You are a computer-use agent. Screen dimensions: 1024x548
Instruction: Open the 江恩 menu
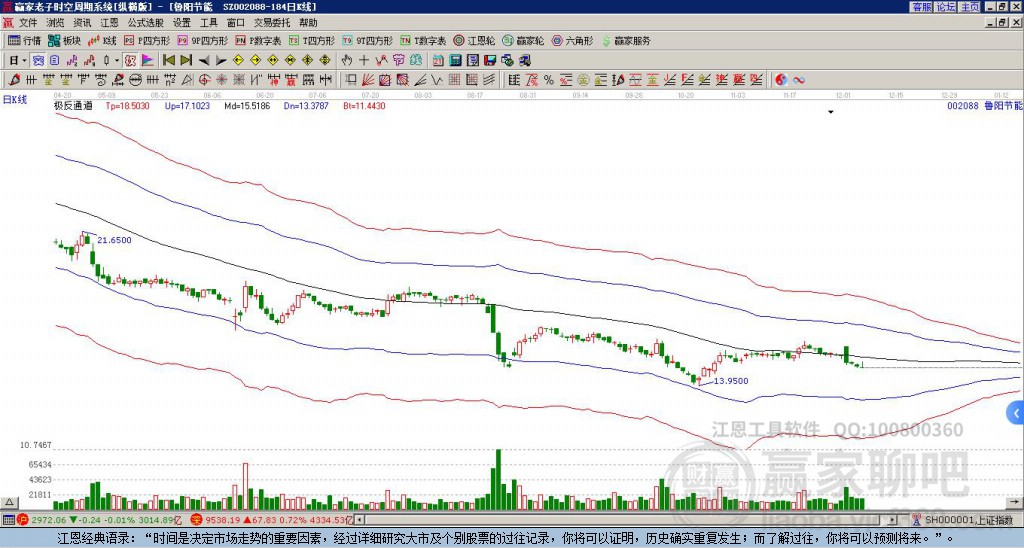(x=110, y=23)
